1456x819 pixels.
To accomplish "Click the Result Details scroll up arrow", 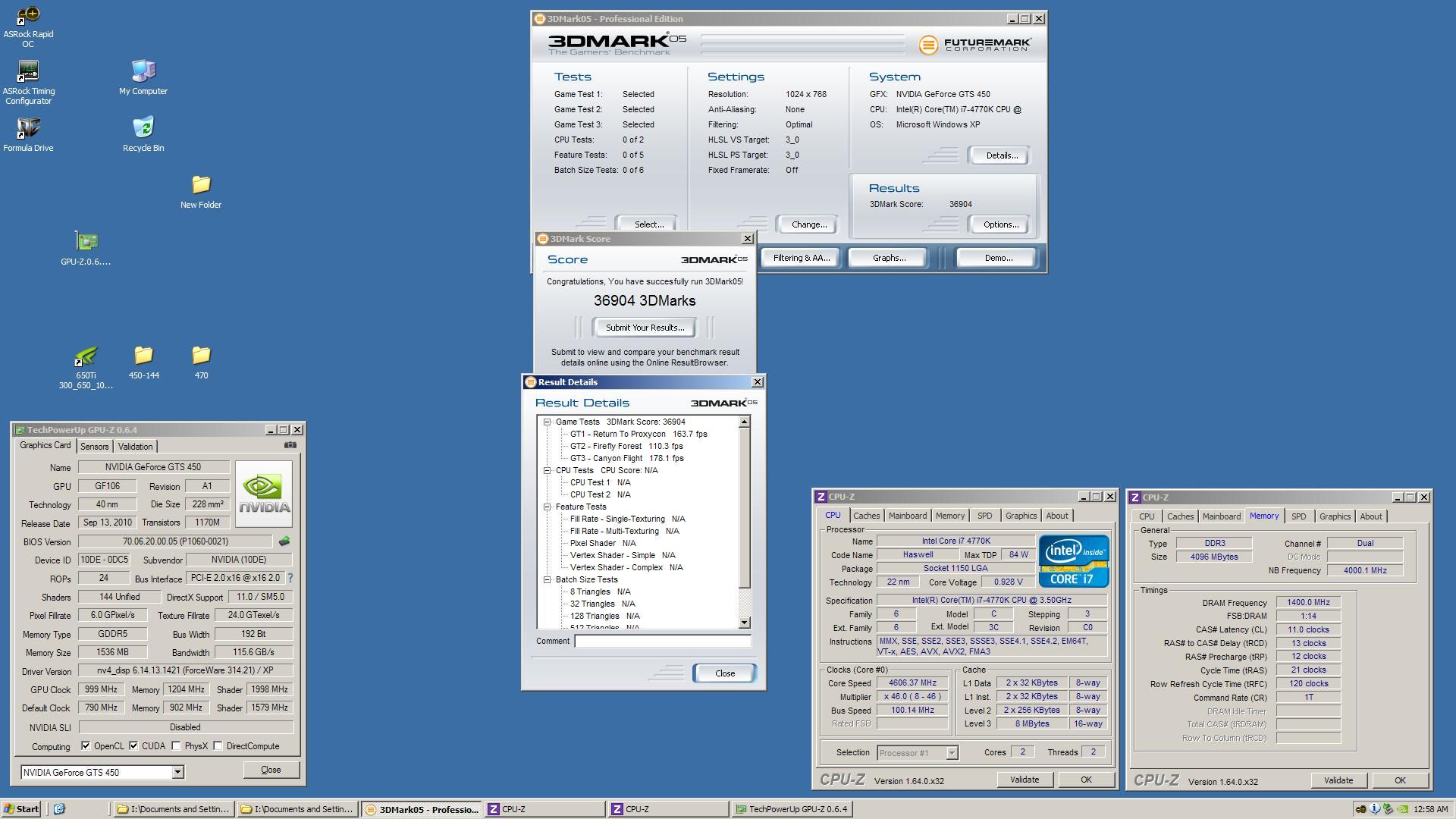I will pos(744,422).
